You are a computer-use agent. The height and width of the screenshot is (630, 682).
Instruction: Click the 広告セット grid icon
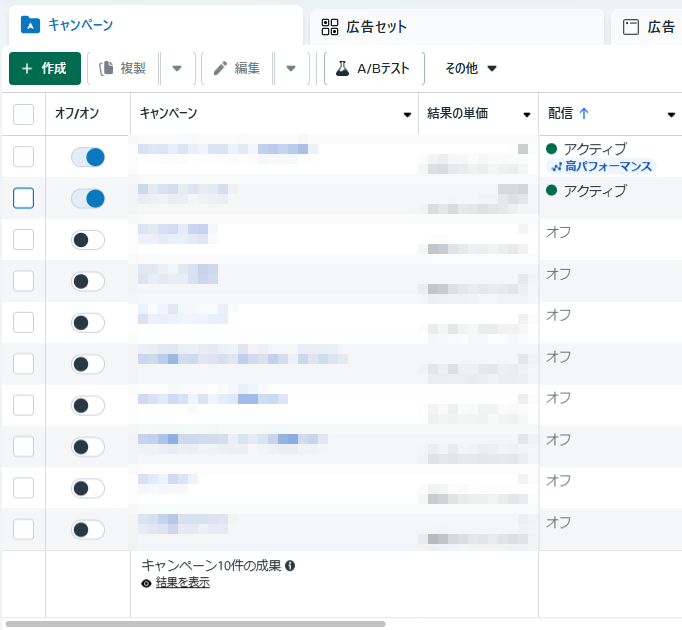[x=330, y=27]
